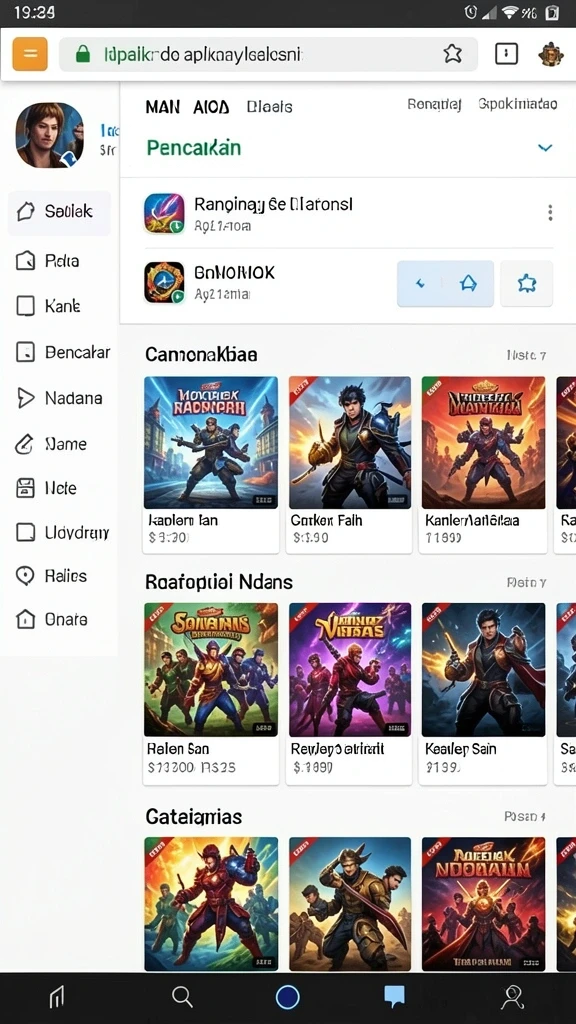Open Ranginayj Ge Dlatonsl app icon

point(164,214)
